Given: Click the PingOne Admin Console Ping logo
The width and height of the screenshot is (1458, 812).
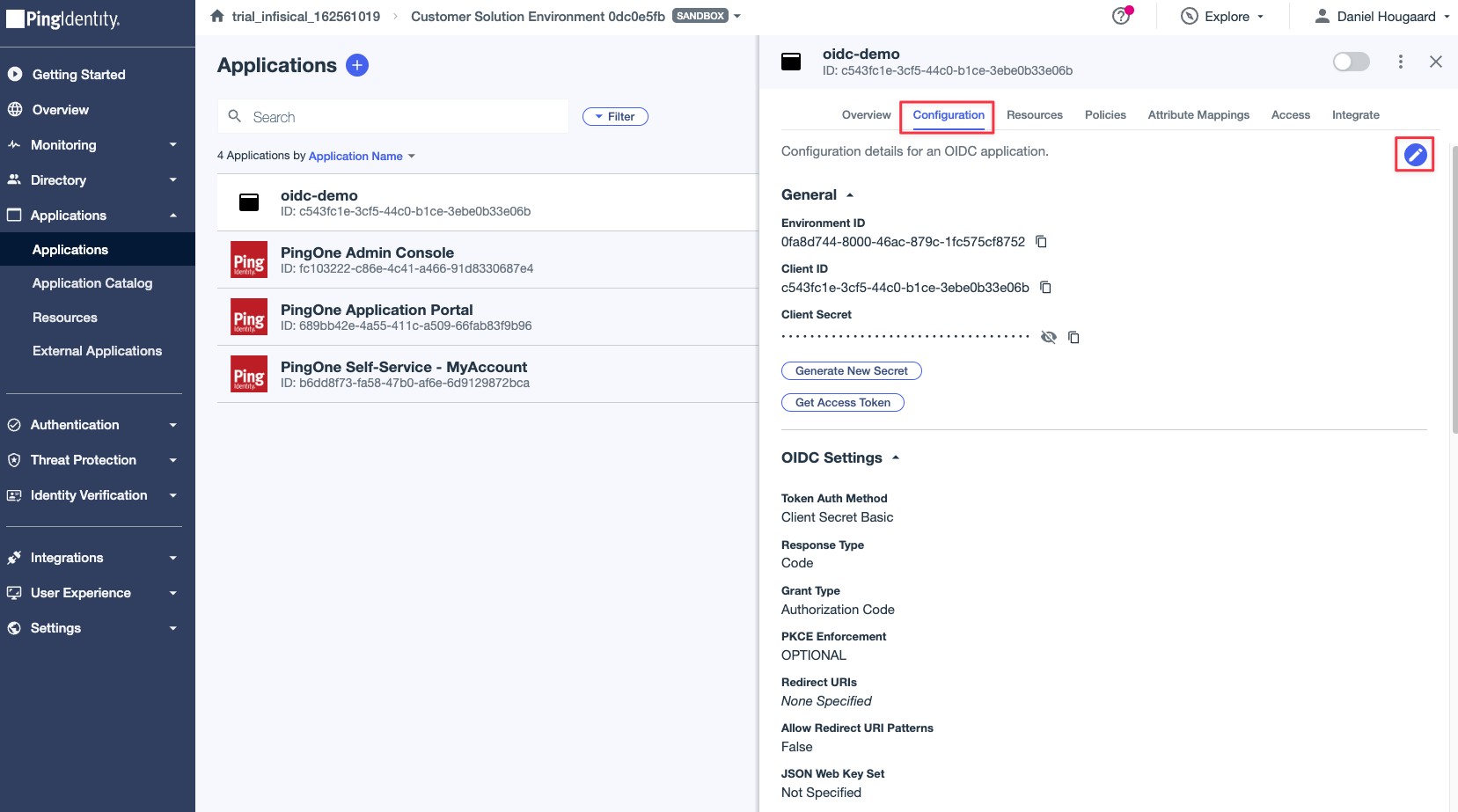Looking at the screenshot, I should [249, 260].
